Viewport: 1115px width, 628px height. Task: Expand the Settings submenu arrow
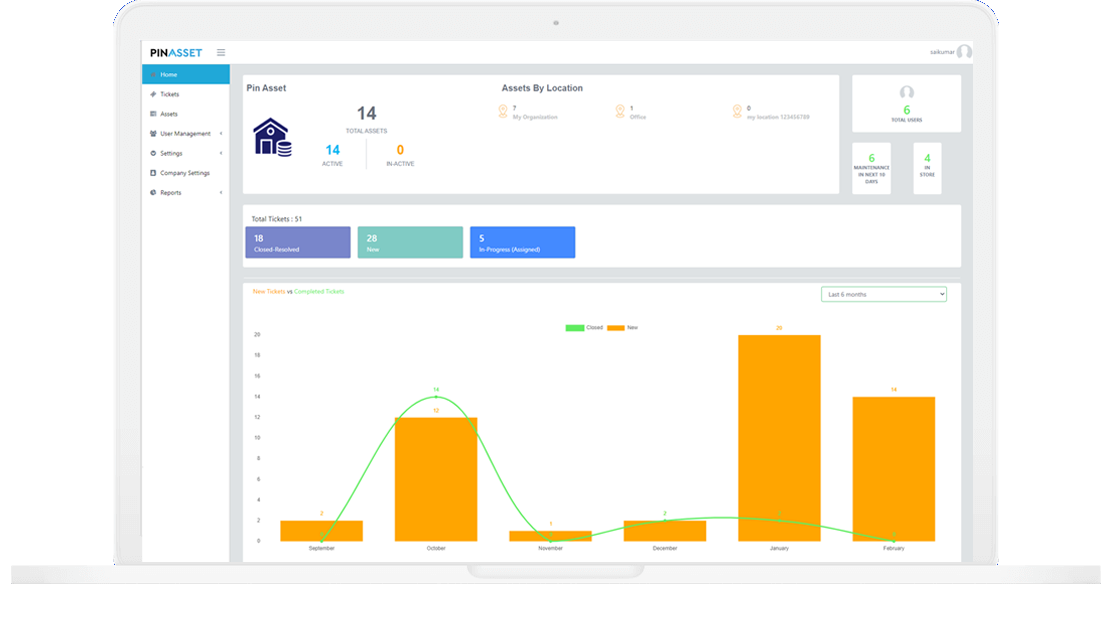click(221, 154)
